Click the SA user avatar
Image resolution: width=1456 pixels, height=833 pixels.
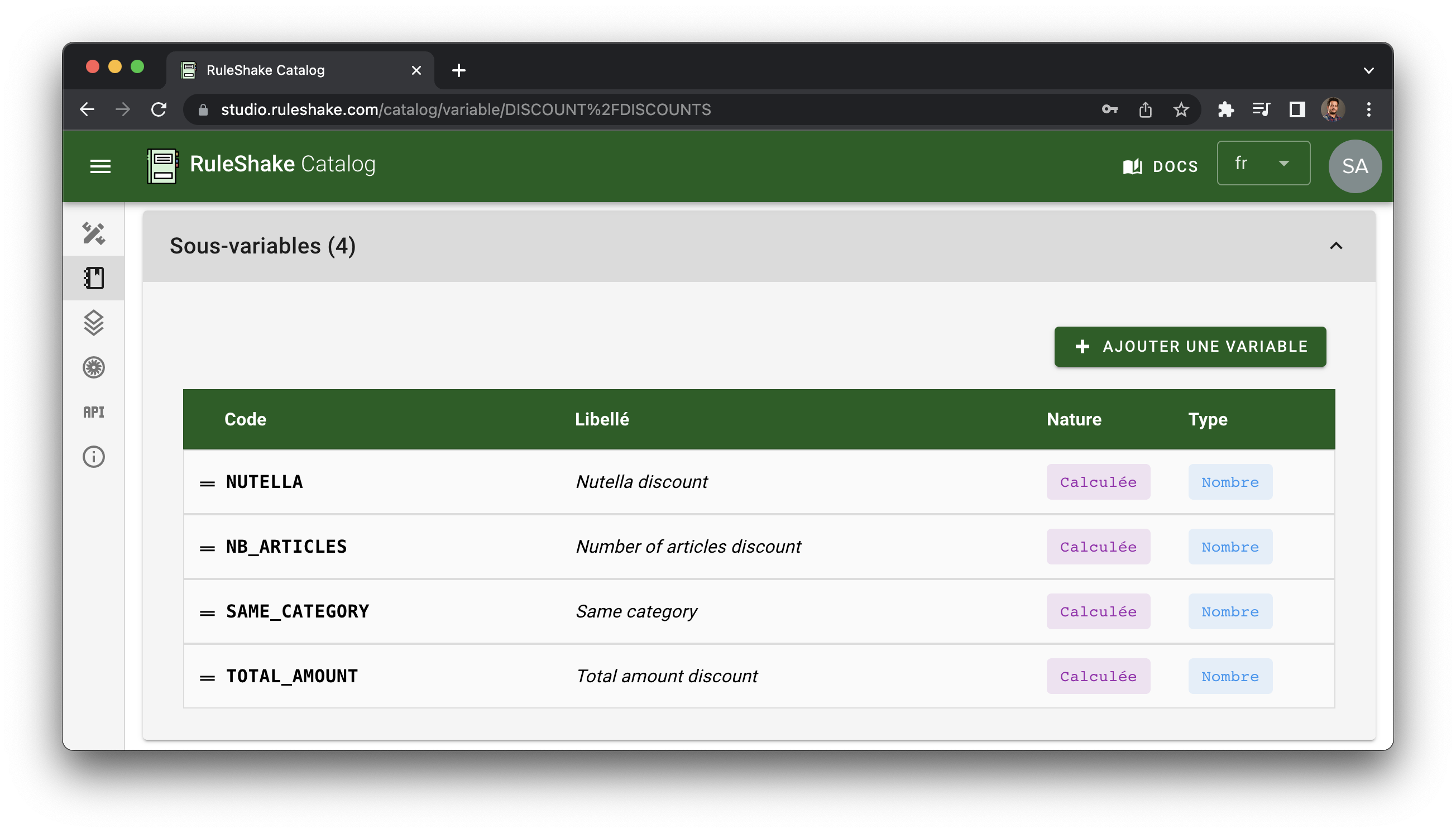1354,166
